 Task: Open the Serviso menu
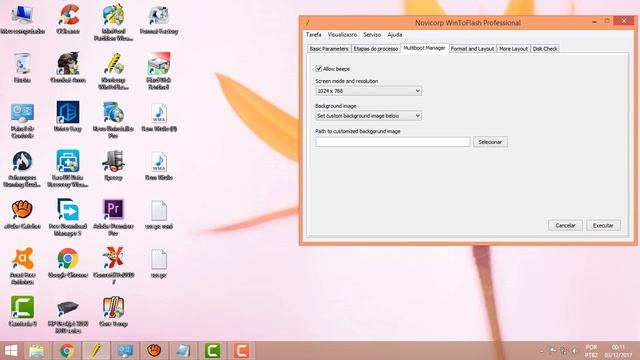click(x=372, y=35)
